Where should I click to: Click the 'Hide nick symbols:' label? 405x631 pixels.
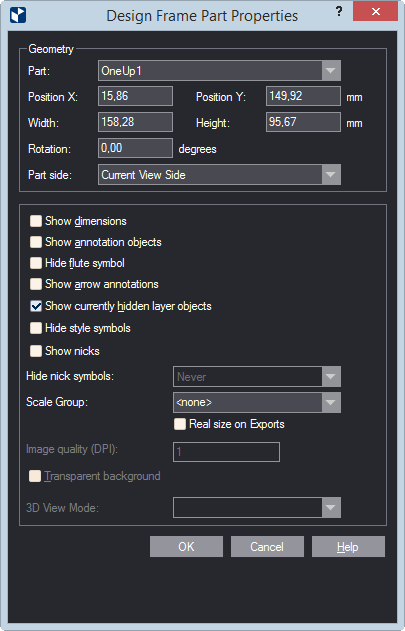tap(70, 376)
